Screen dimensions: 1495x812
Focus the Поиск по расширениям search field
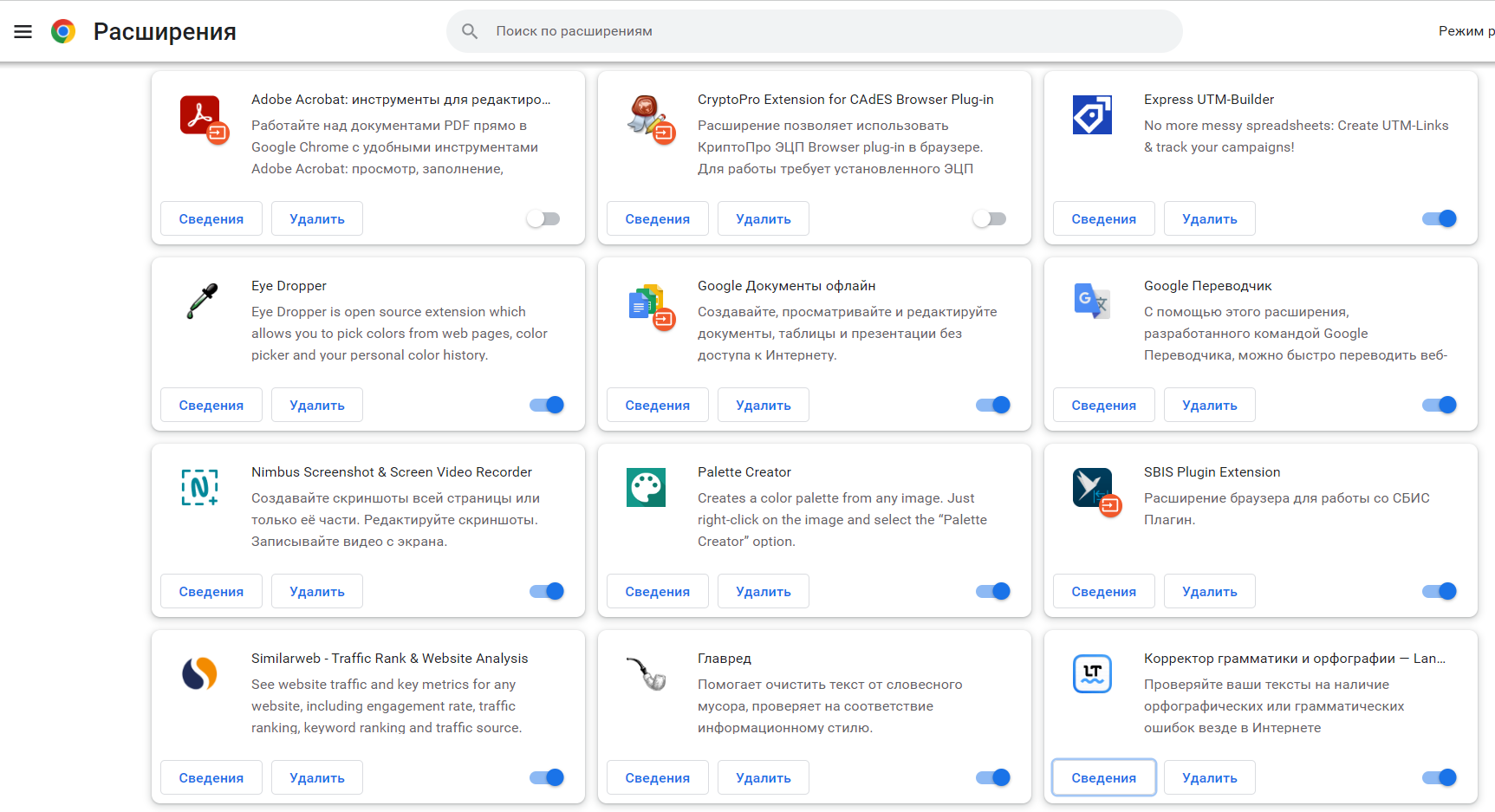[815, 31]
